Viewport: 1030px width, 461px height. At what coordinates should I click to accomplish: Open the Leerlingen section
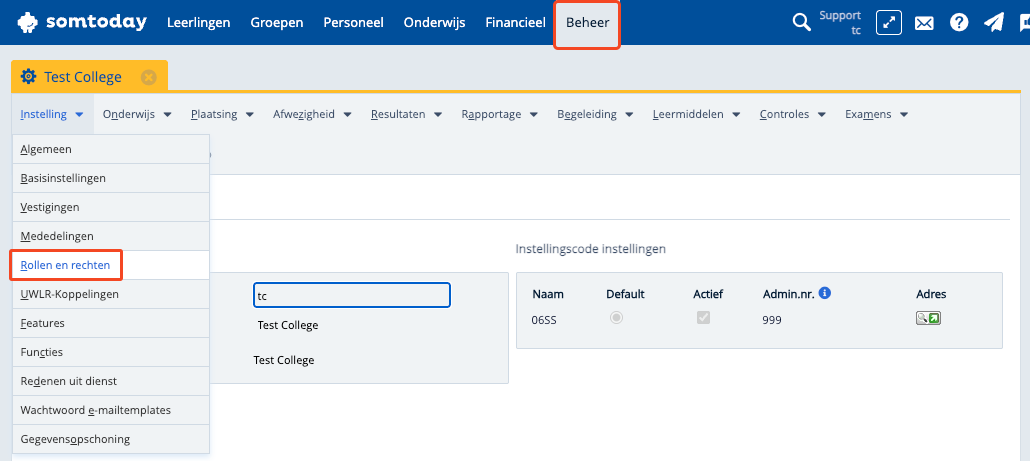[x=198, y=22]
